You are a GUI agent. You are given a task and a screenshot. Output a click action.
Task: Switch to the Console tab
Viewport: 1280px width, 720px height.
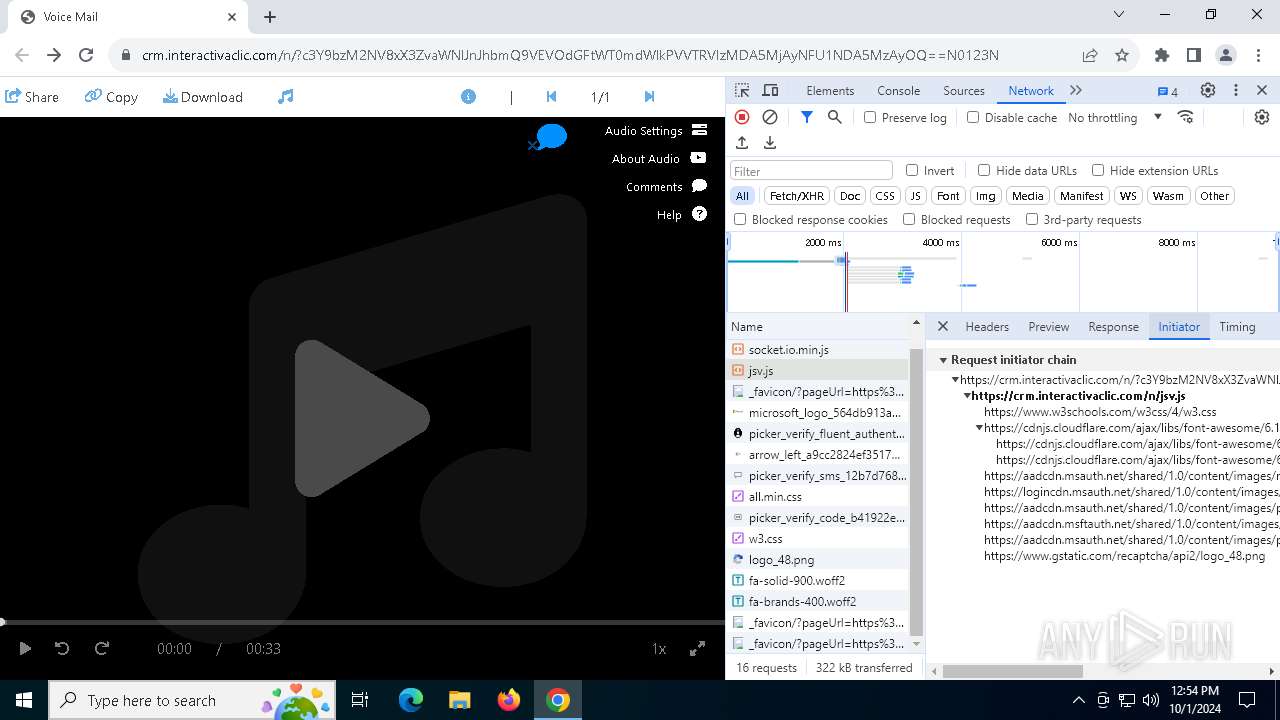pyautogui.click(x=898, y=90)
